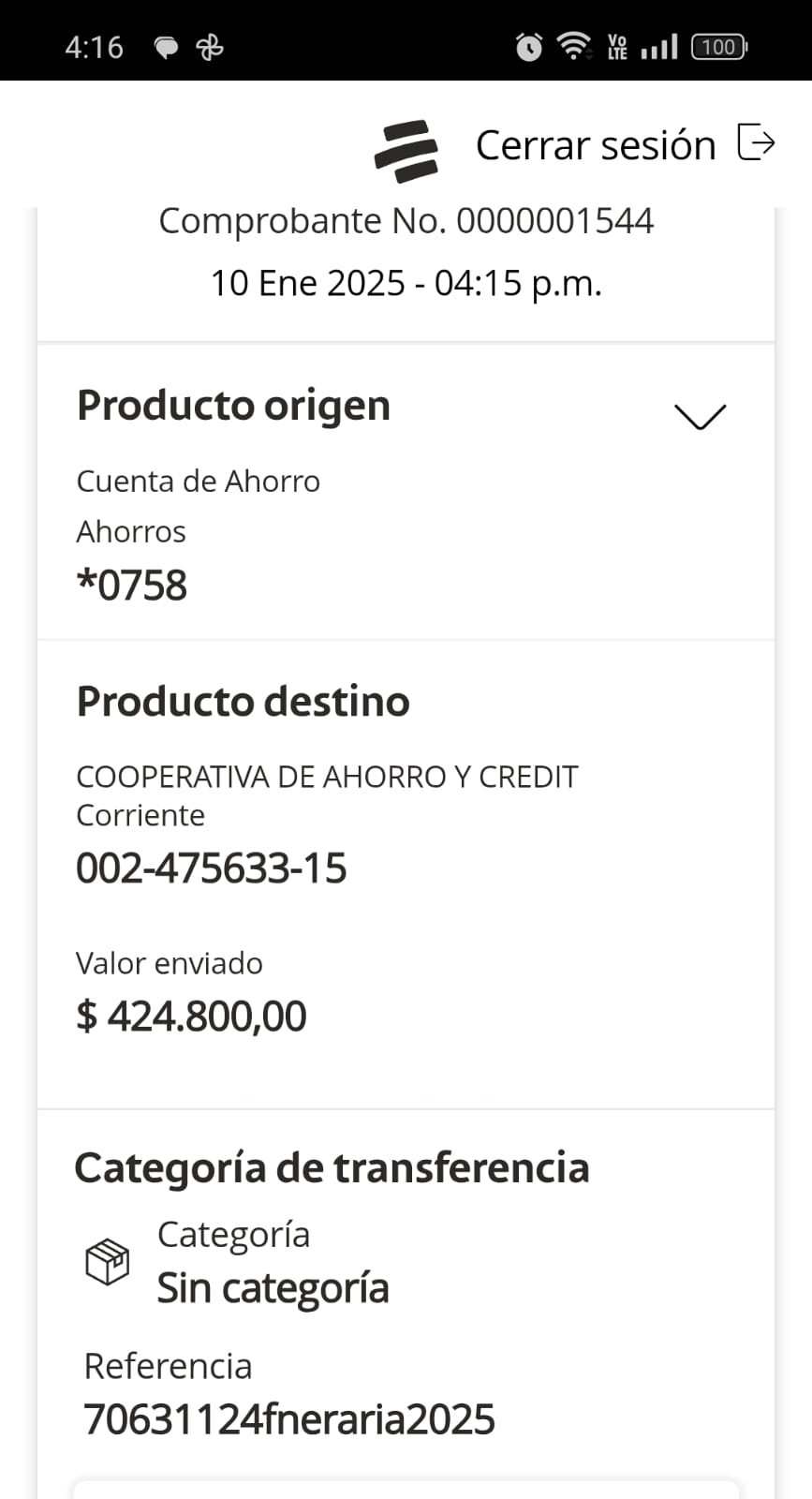
Task: Collapse the Producto origen chevron
Action: click(700, 416)
